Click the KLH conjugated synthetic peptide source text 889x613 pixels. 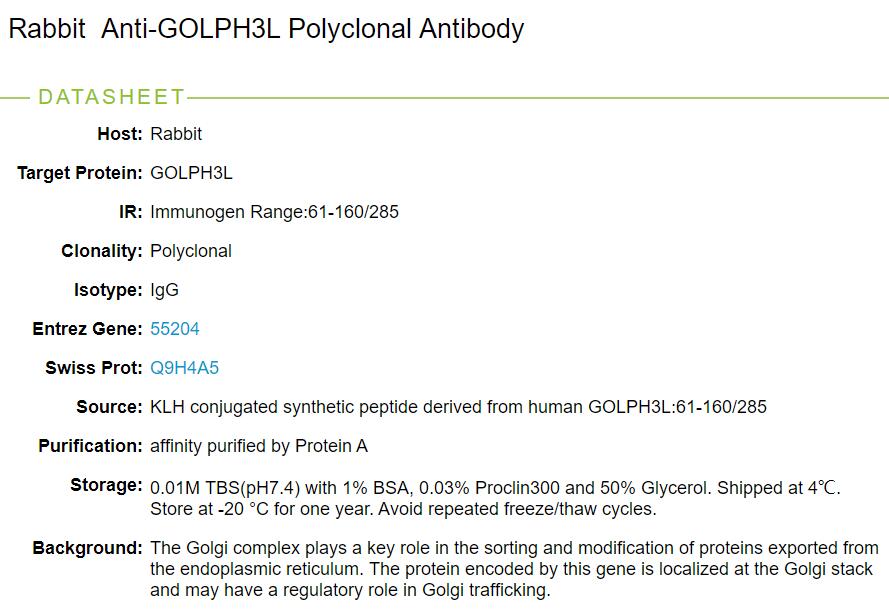[x=458, y=407]
